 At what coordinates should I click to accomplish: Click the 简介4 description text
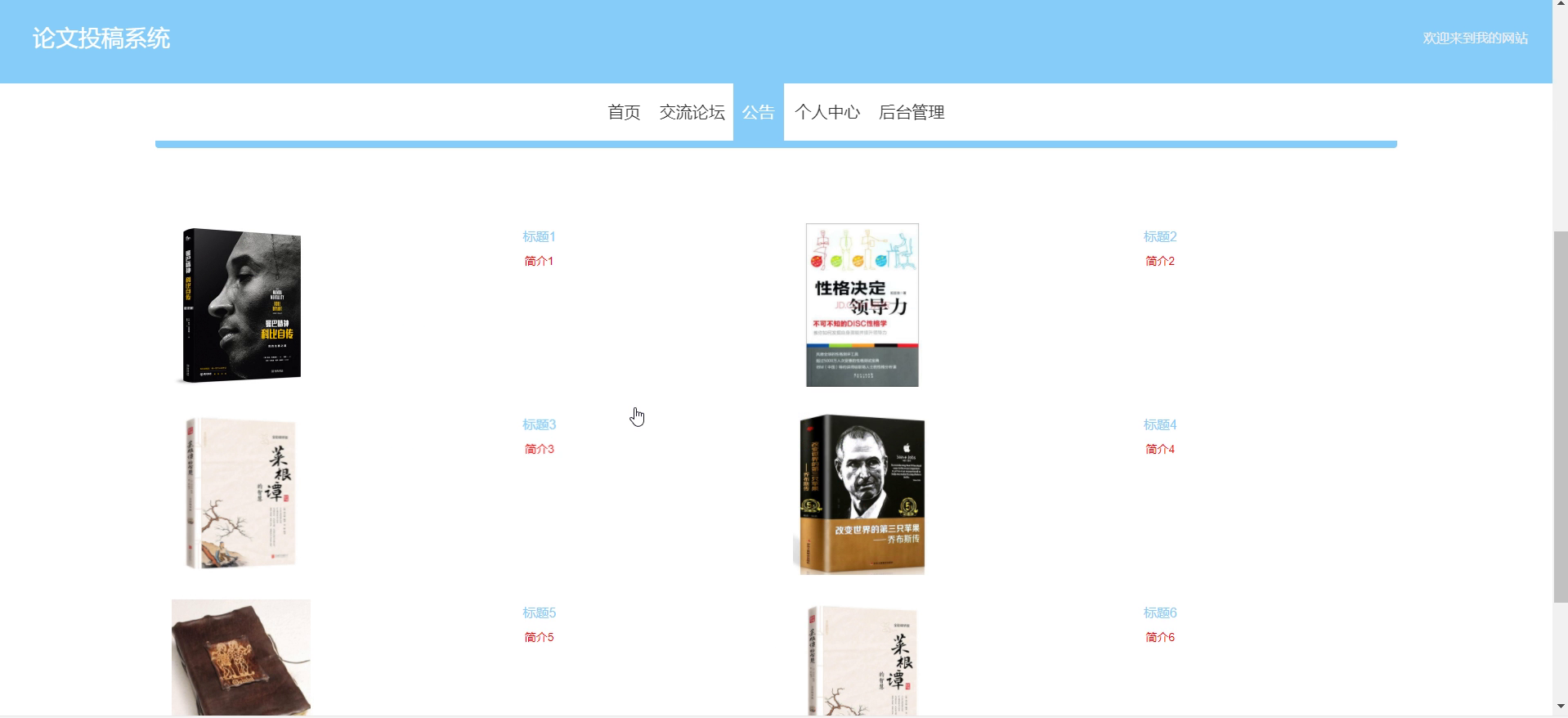click(x=1160, y=449)
